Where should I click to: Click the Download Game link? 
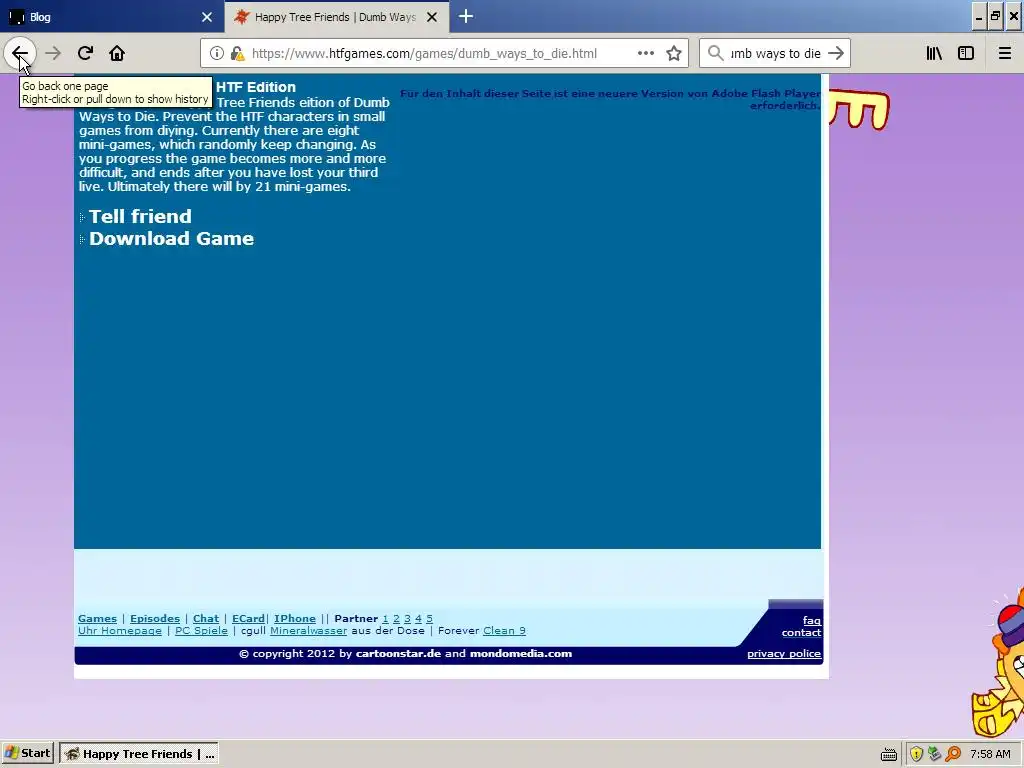pyautogui.click(x=171, y=238)
